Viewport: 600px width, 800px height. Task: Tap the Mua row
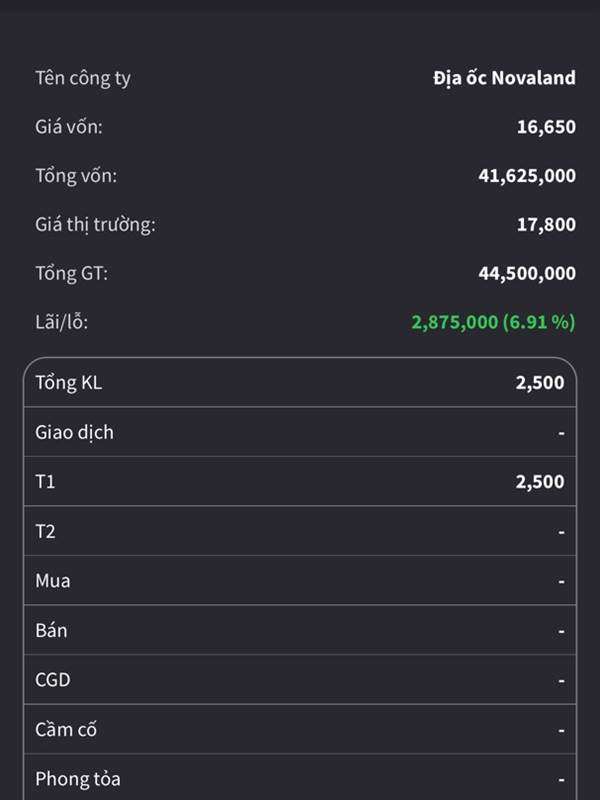click(300, 580)
